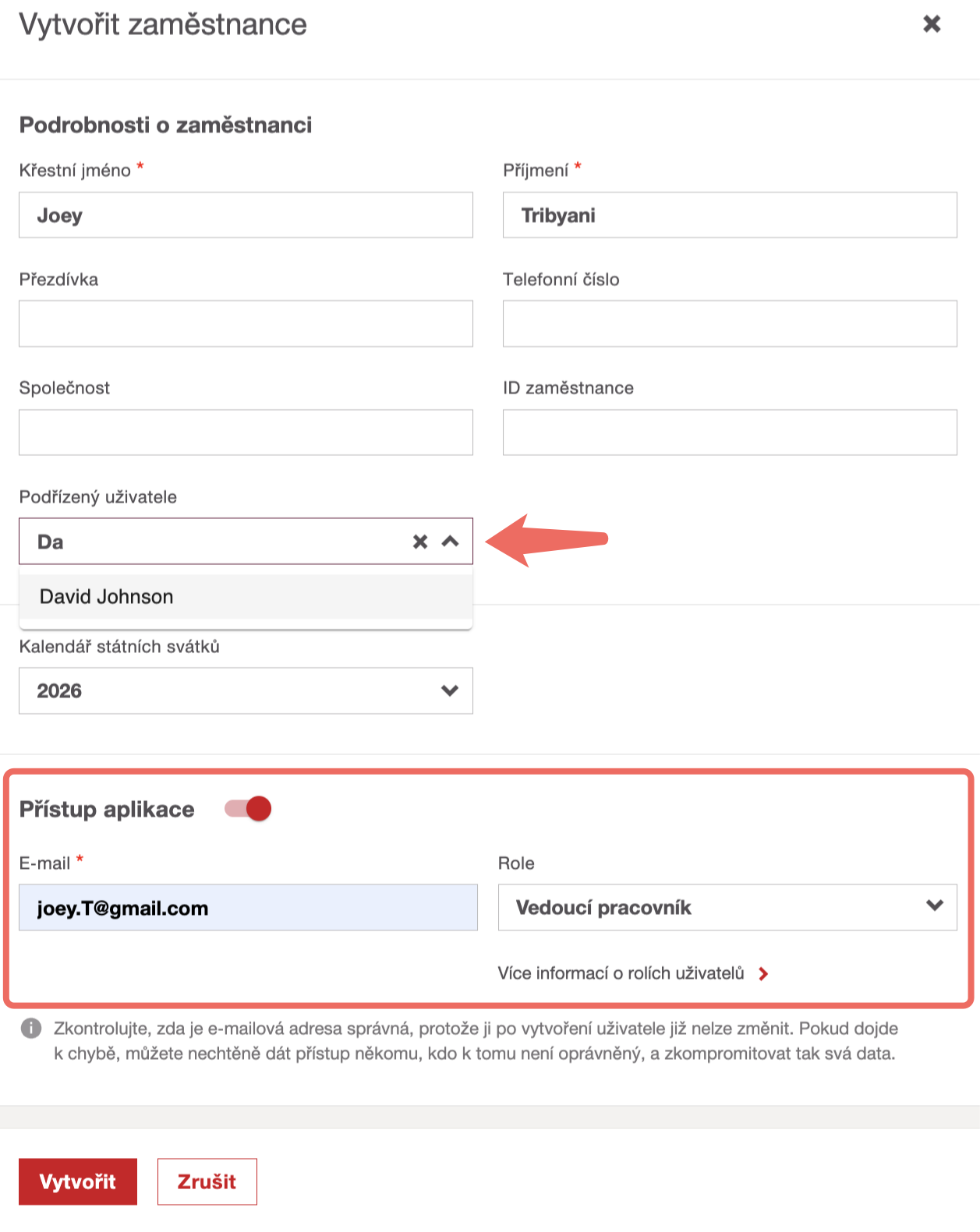Click the ID zaměstnance input field
The height and width of the screenshot is (1232, 980).
coord(729,432)
